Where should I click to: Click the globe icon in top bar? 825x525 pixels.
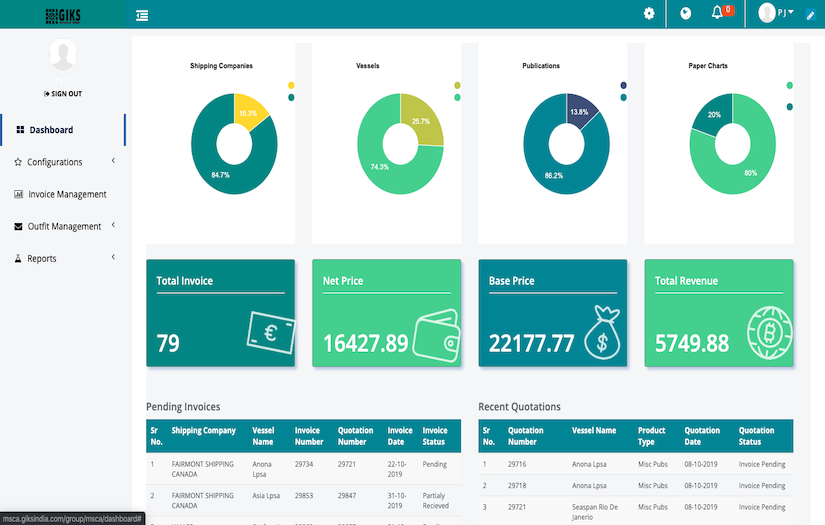tap(685, 14)
